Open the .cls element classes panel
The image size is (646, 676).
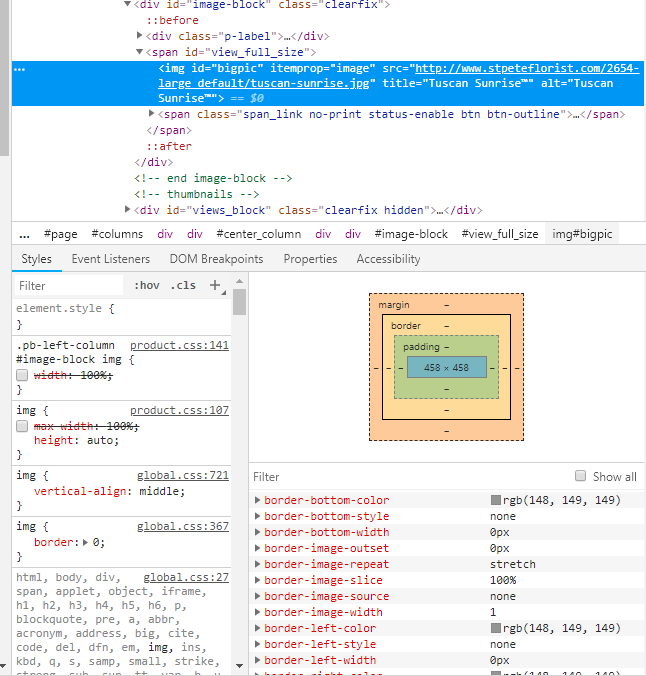(183, 285)
